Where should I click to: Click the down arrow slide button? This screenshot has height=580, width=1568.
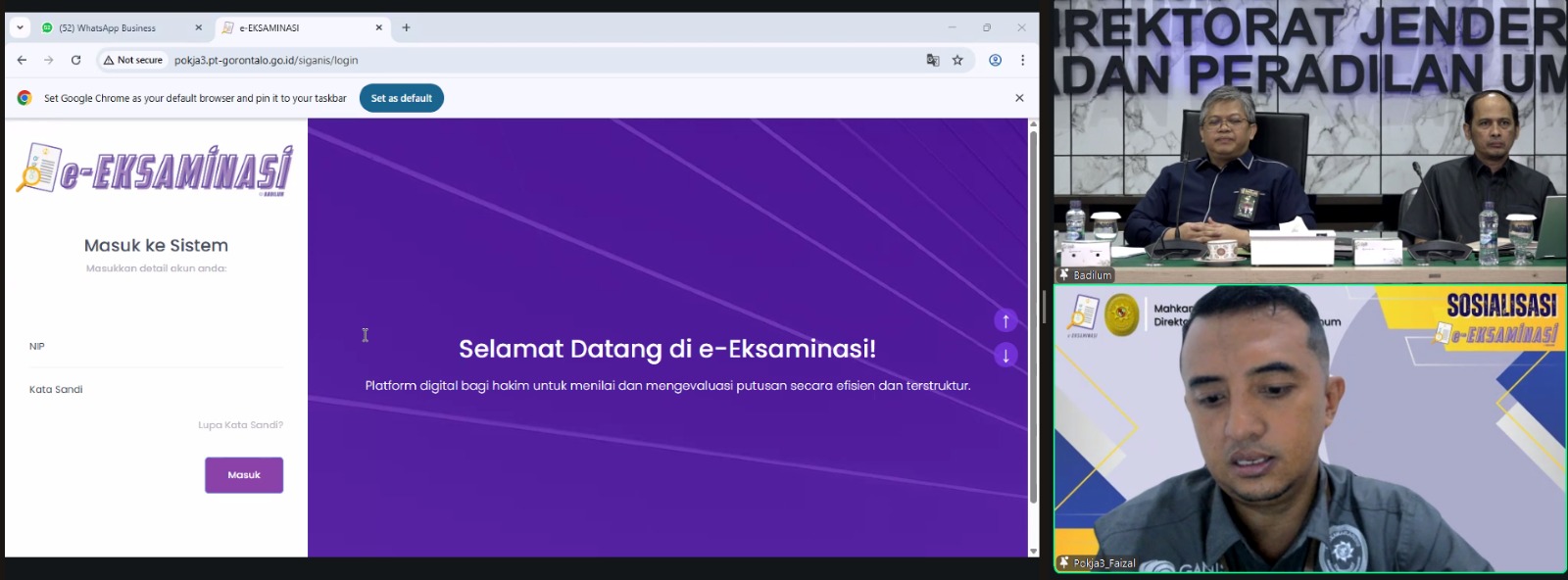pos(1005,355)
